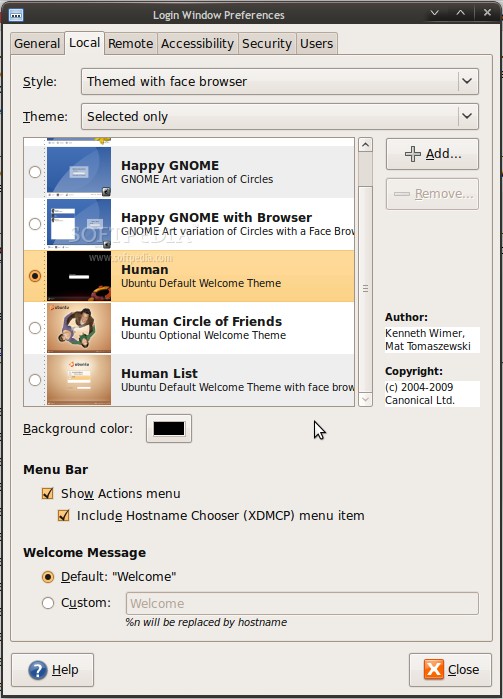Click the Custom welcome message text field
This screenshot has height=699, width=503.
tap(302, 604)
